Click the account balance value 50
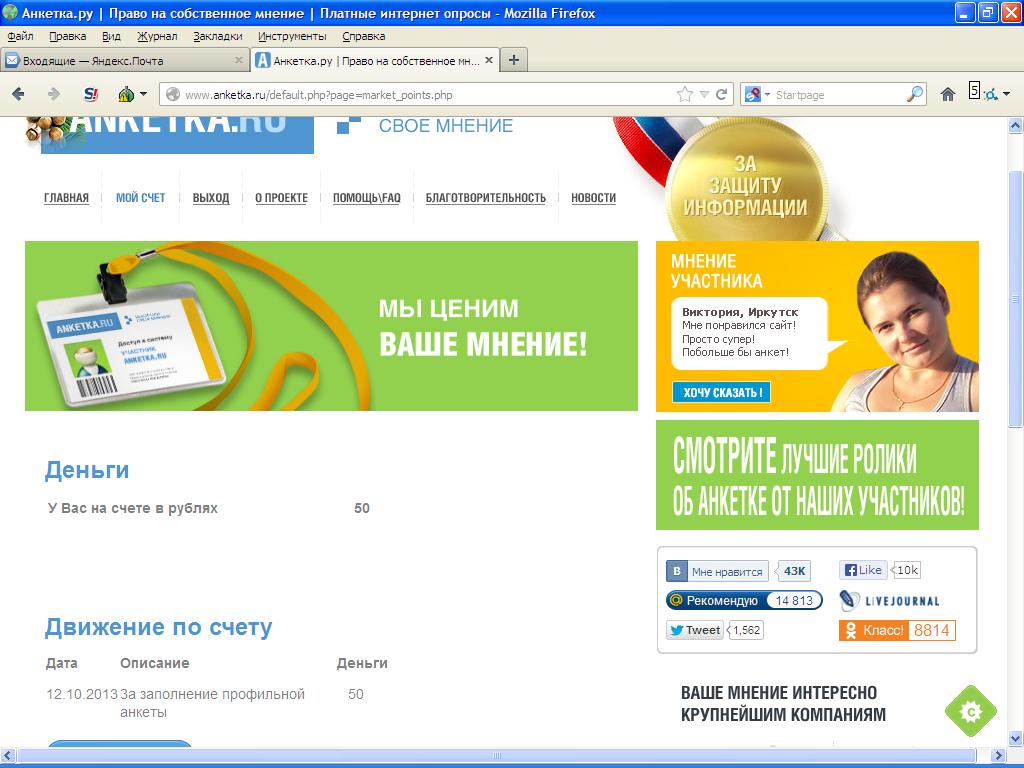 pos(362,508)
